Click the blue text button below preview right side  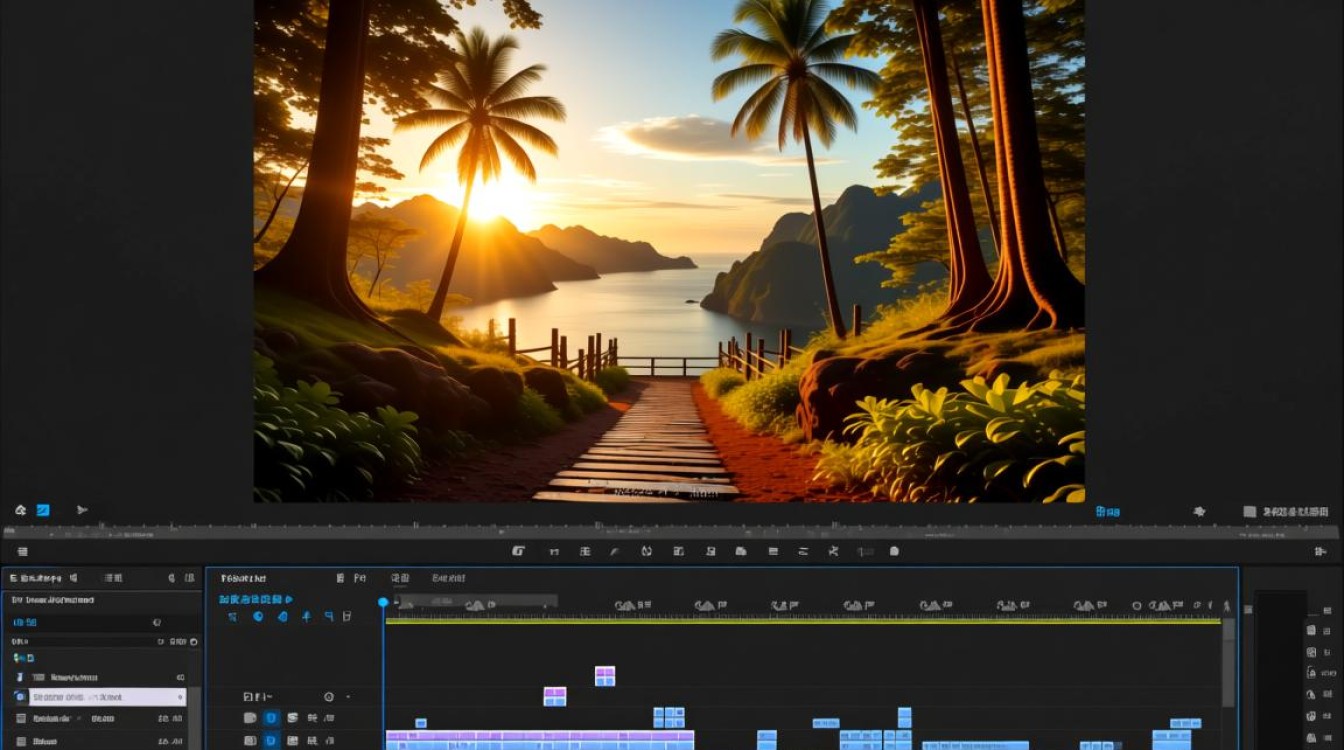coord(1107,511)
